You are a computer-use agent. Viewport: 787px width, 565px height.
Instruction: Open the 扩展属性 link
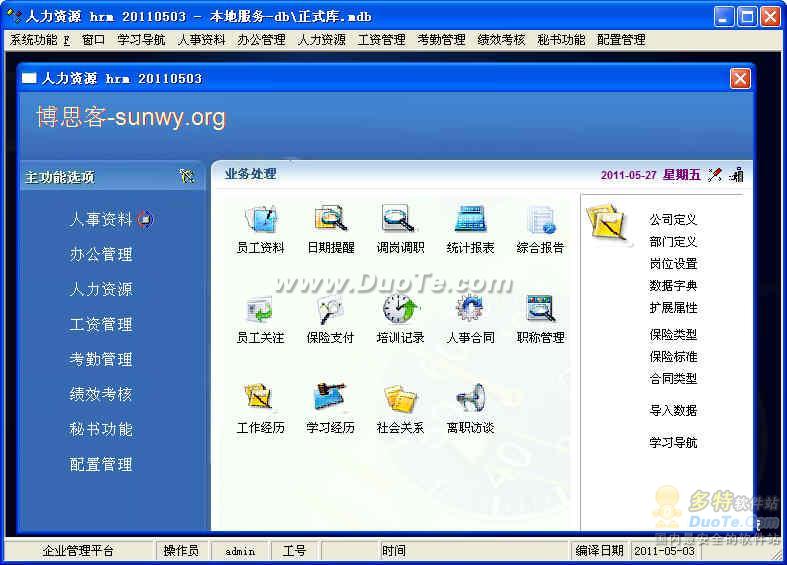click(x=673, y=308)
